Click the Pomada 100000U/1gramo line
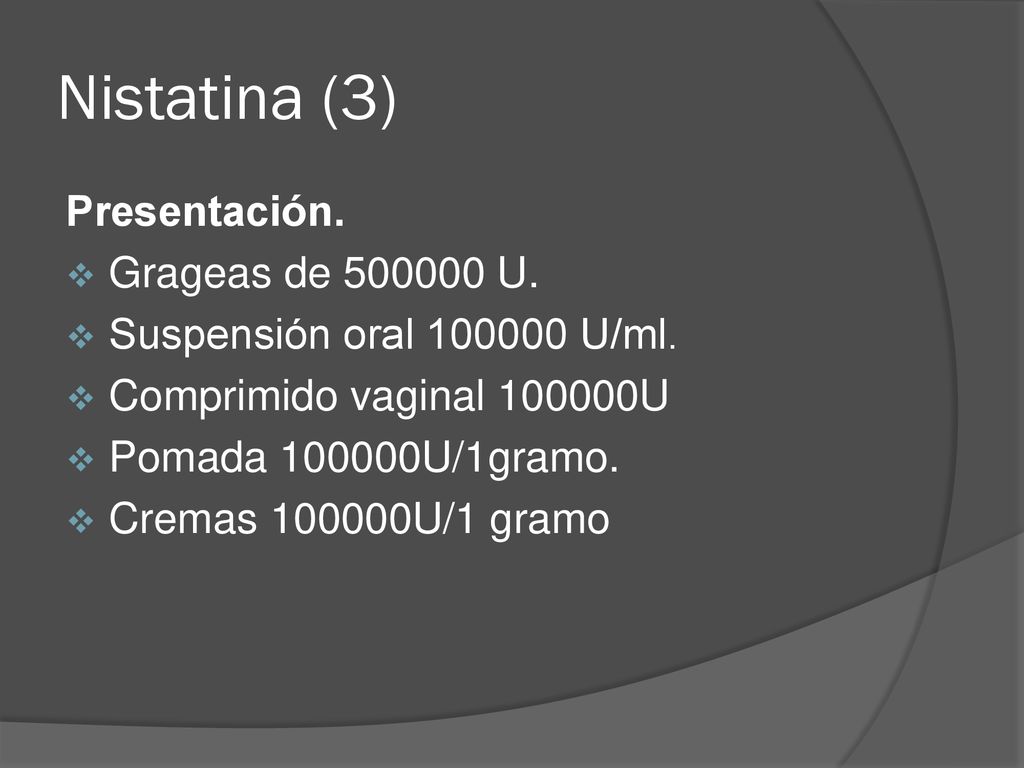 (364, 457)
